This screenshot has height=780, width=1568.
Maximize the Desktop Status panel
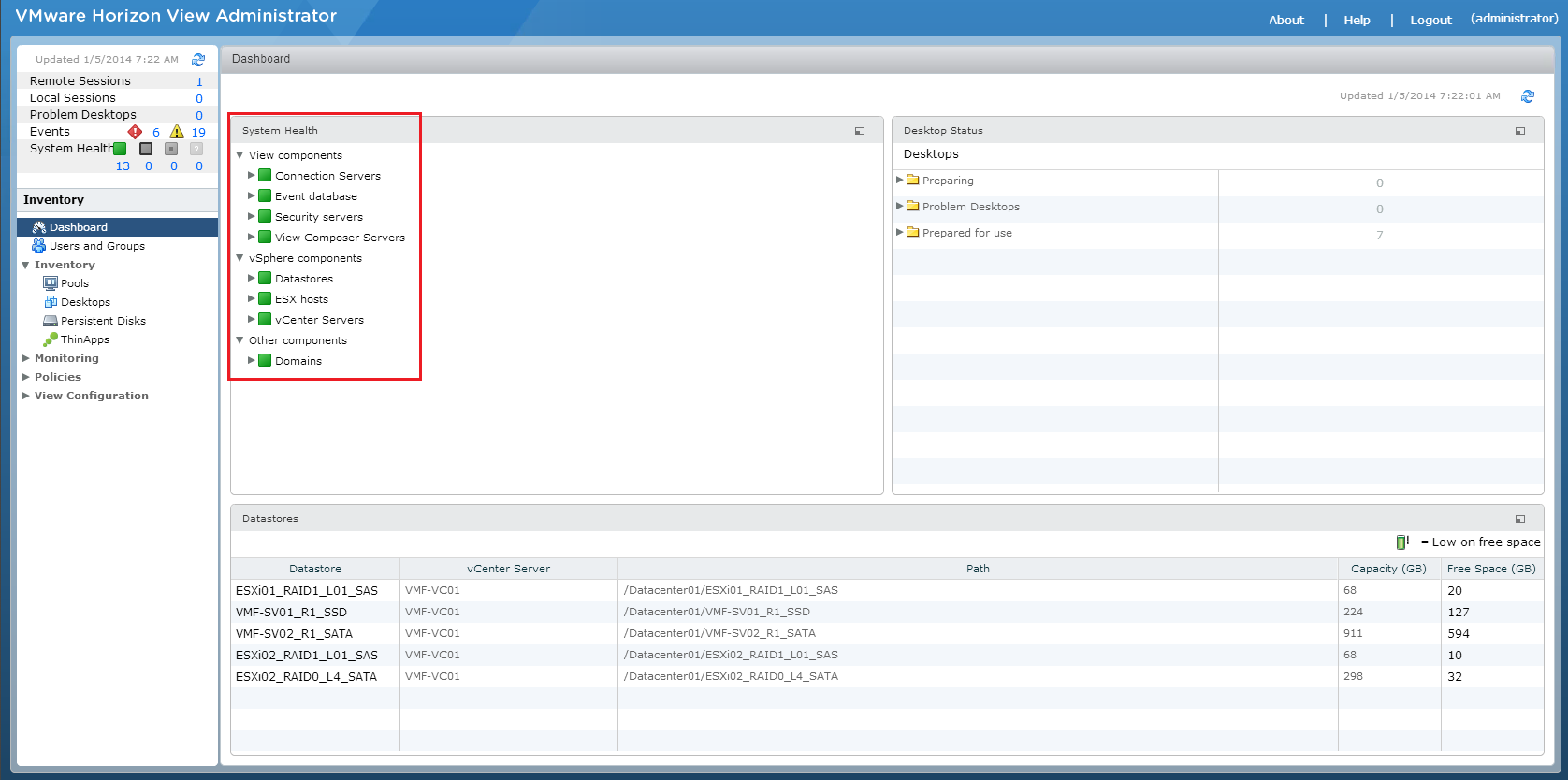click(x=1520, y=131)
